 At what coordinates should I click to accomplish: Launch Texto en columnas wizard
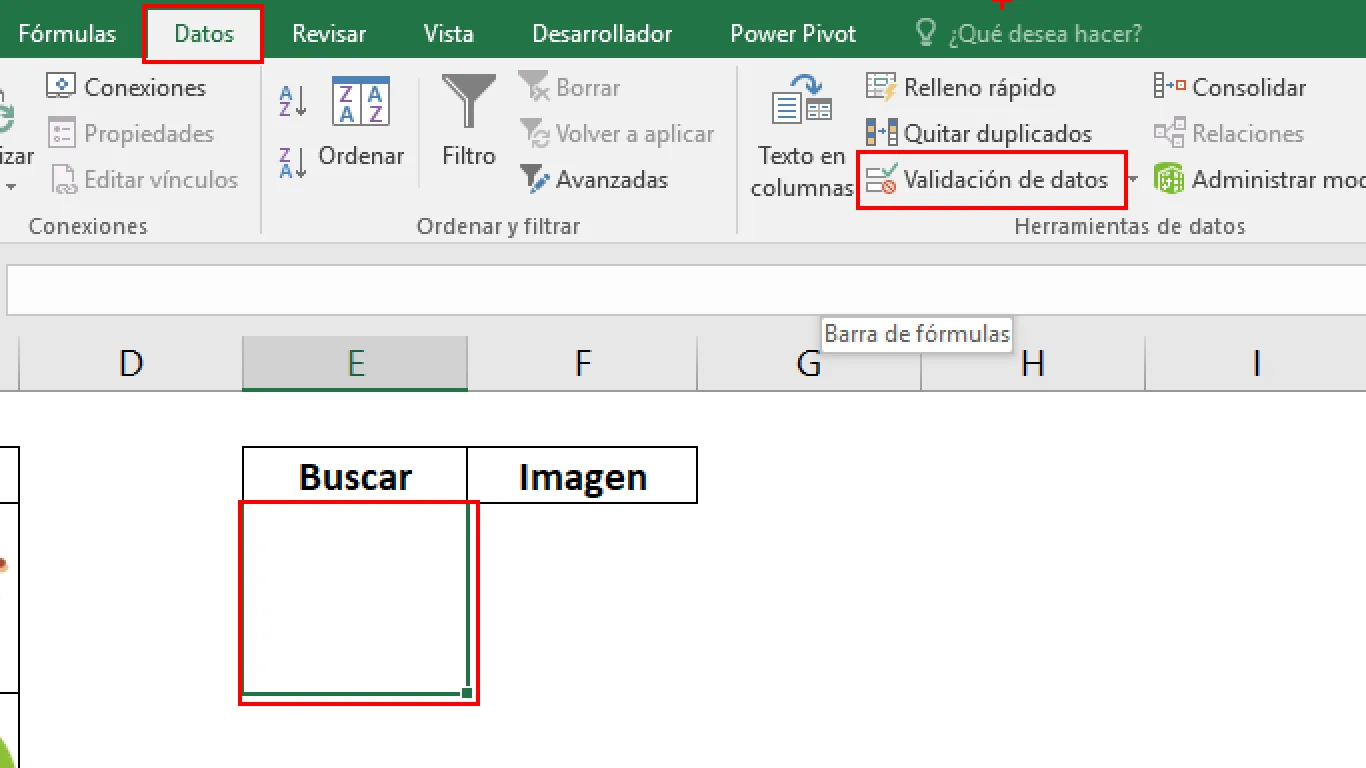tap(802, 136)
